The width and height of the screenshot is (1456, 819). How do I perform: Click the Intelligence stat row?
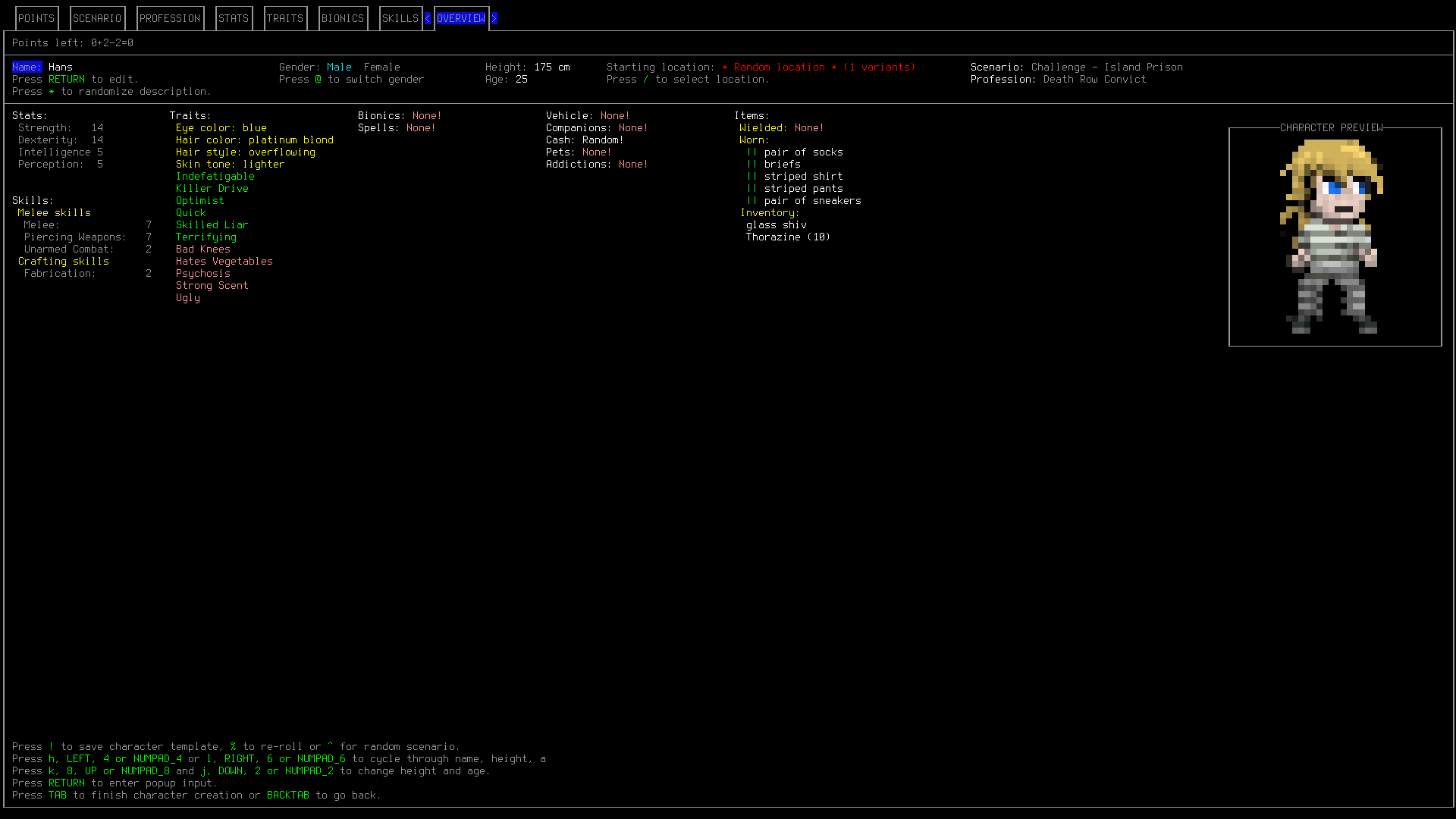(x=61, y=152)
